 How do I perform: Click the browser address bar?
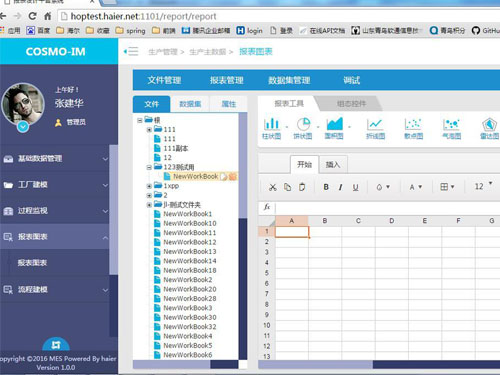[279, 16]
